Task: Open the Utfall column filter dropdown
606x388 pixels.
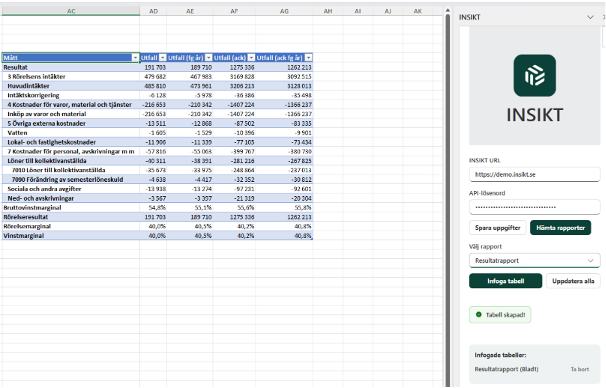Action: pos(163,58)
